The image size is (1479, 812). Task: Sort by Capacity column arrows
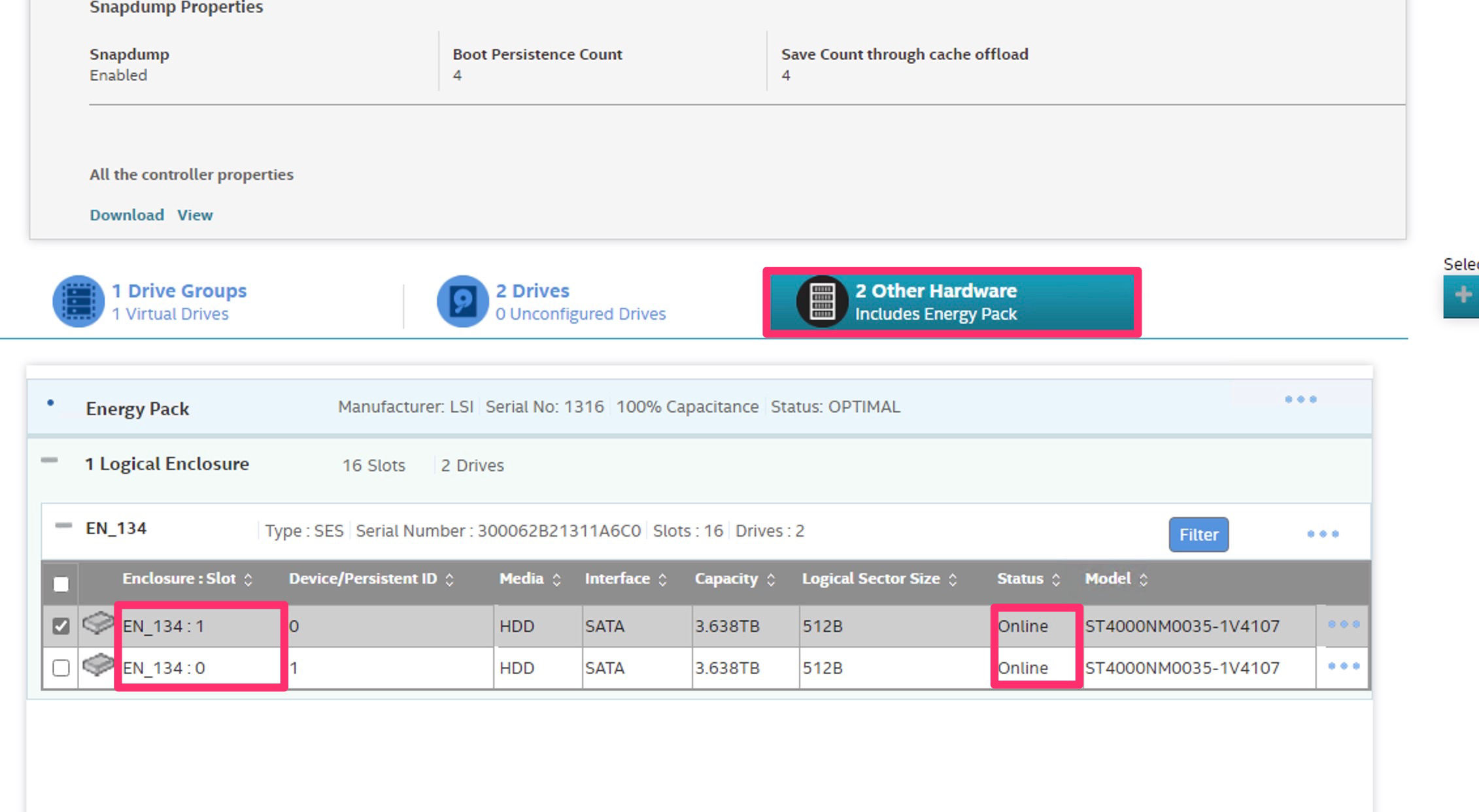tap(771, 579)
